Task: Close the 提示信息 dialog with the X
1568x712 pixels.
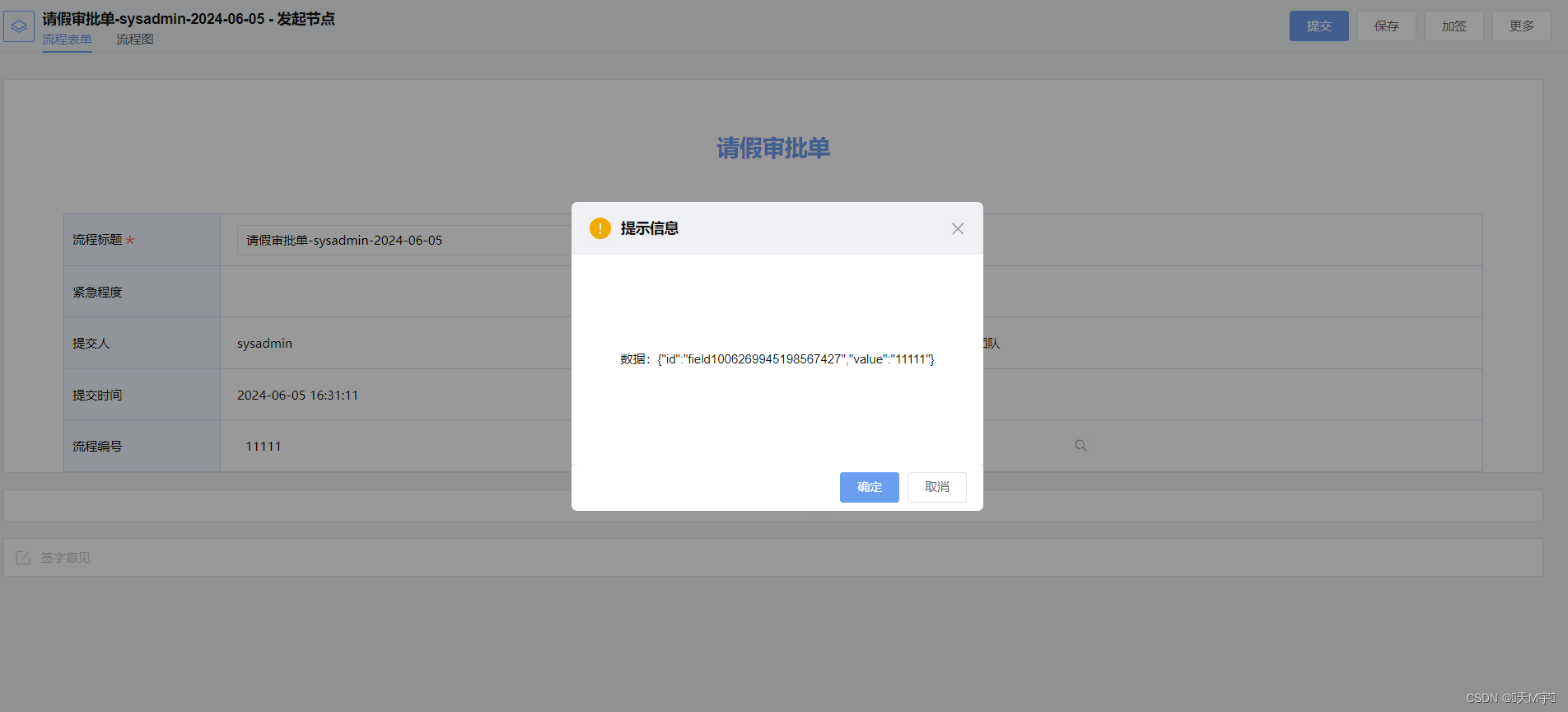Action: click(958, 229)
